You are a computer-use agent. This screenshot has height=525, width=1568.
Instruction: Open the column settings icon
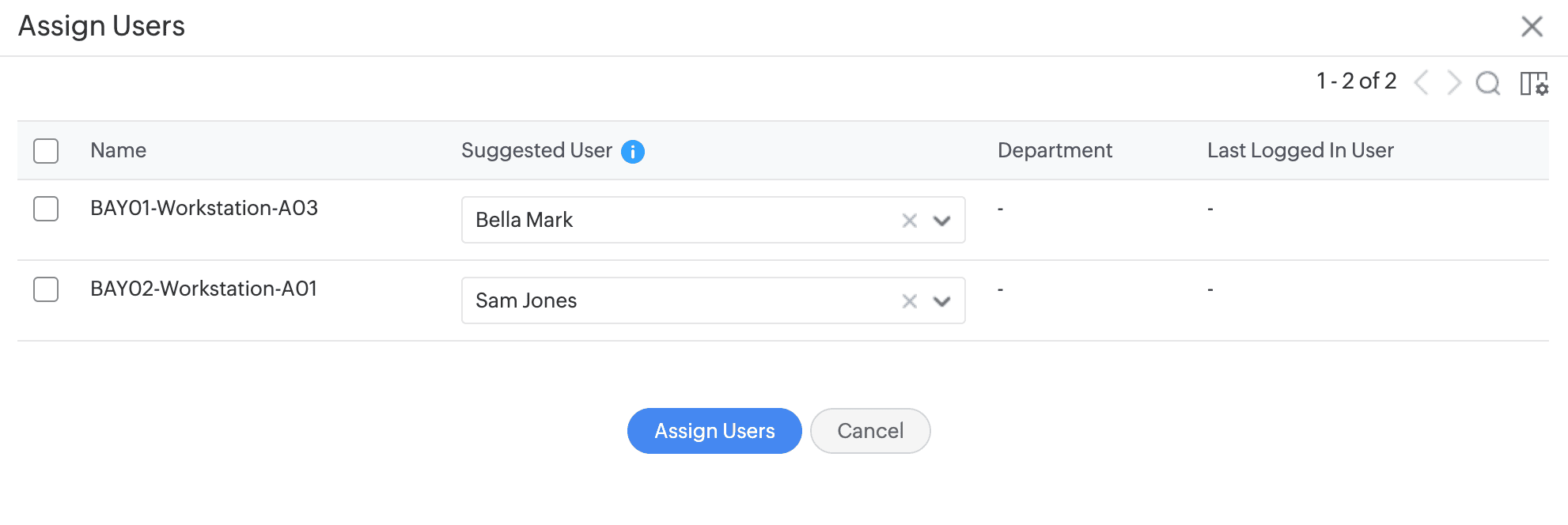pos(1534,83)
